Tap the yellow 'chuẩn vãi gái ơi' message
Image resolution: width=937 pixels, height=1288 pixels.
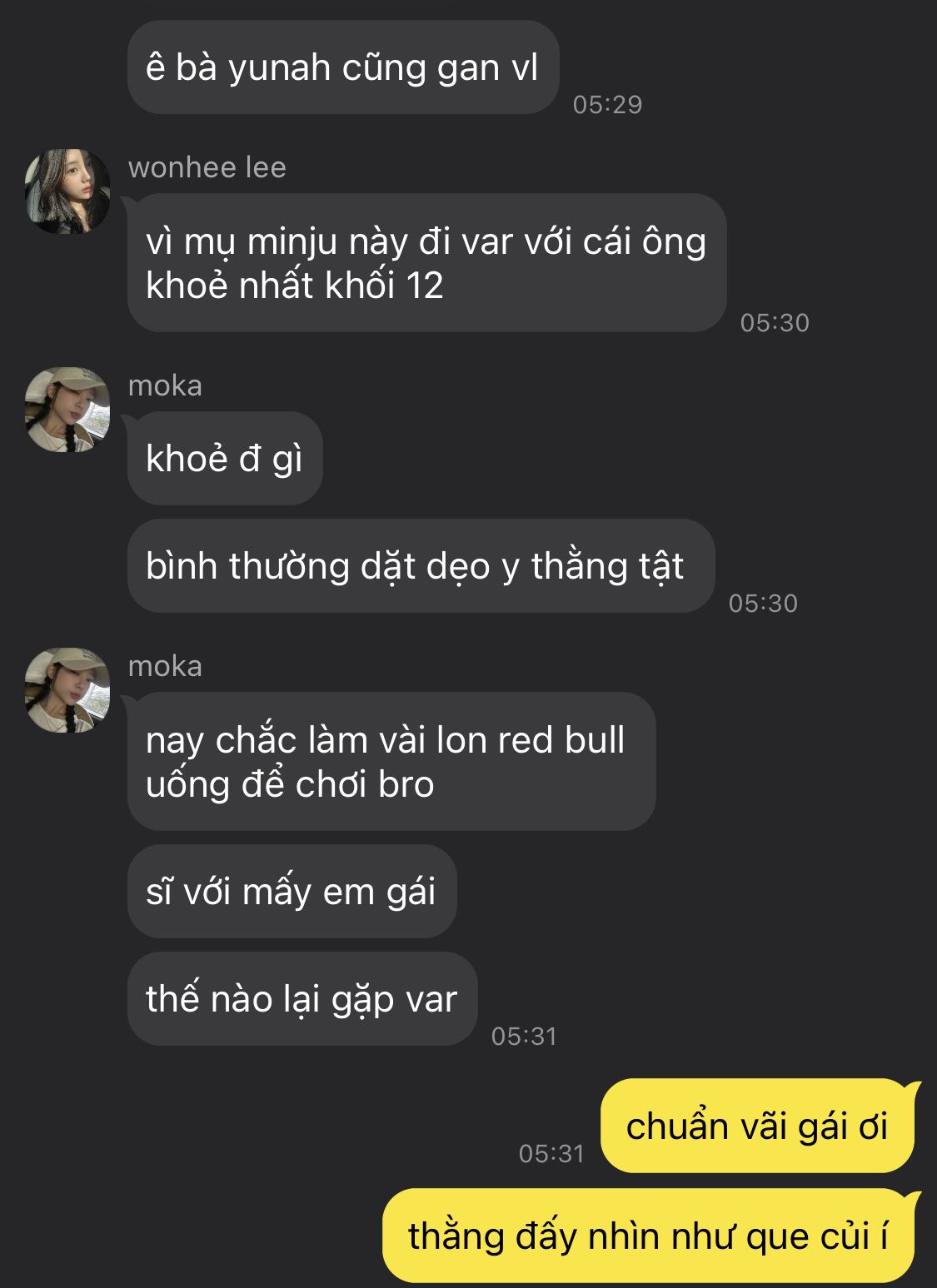758,1126
